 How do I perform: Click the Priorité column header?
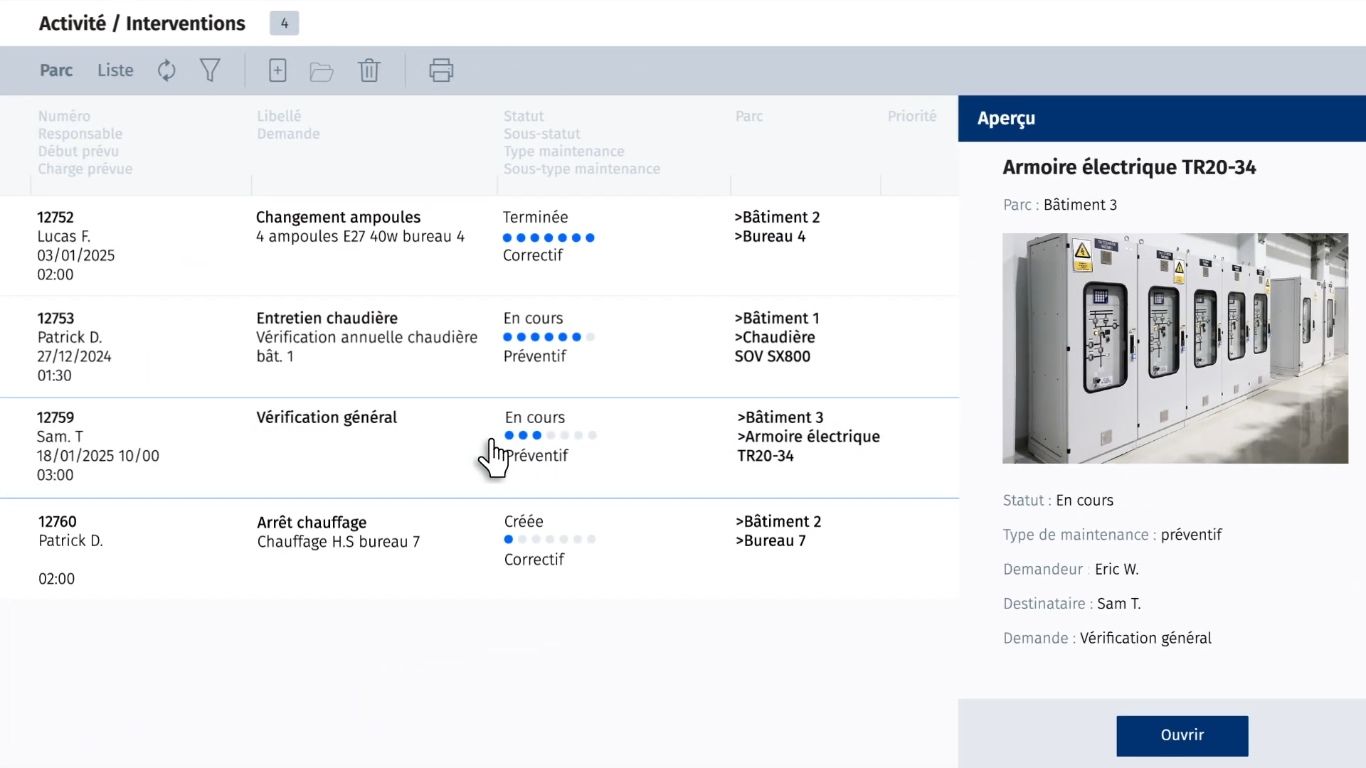912,116
